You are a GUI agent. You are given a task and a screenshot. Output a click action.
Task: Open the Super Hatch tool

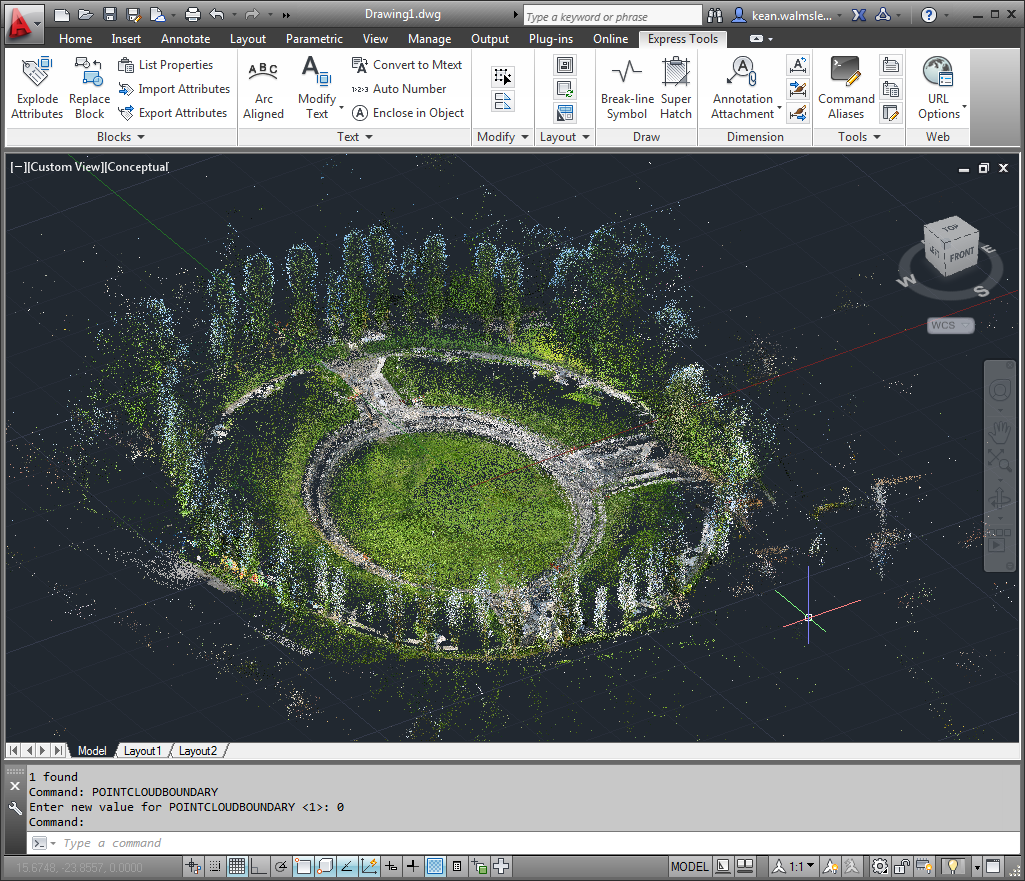(676, 88)
